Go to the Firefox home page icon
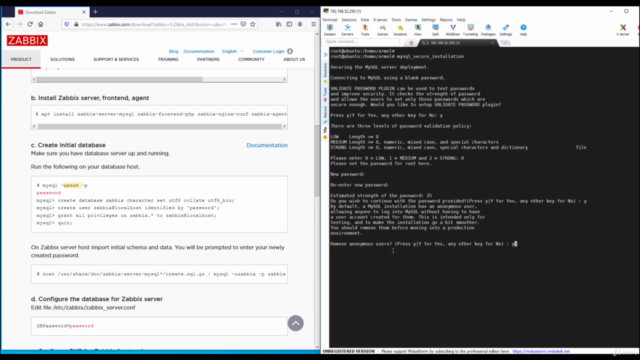Image resolution: width=640 pixels, height=360 pixels. point(40,24)
